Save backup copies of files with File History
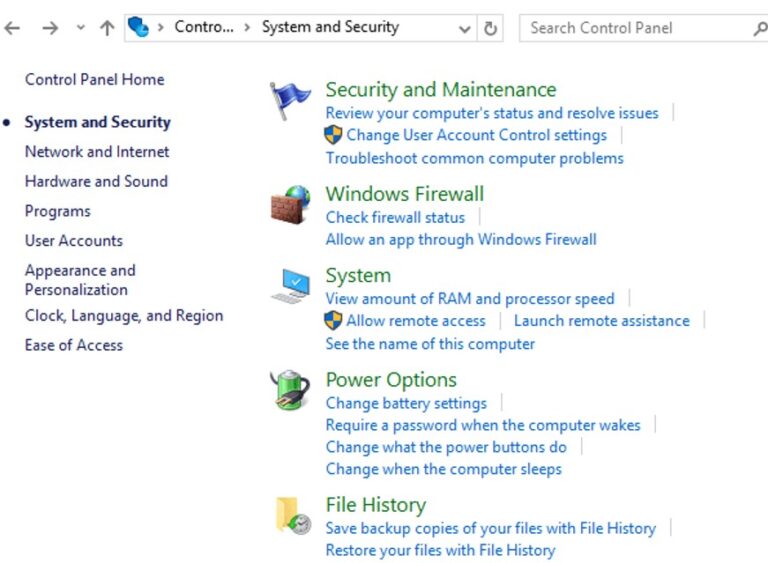 491,528
